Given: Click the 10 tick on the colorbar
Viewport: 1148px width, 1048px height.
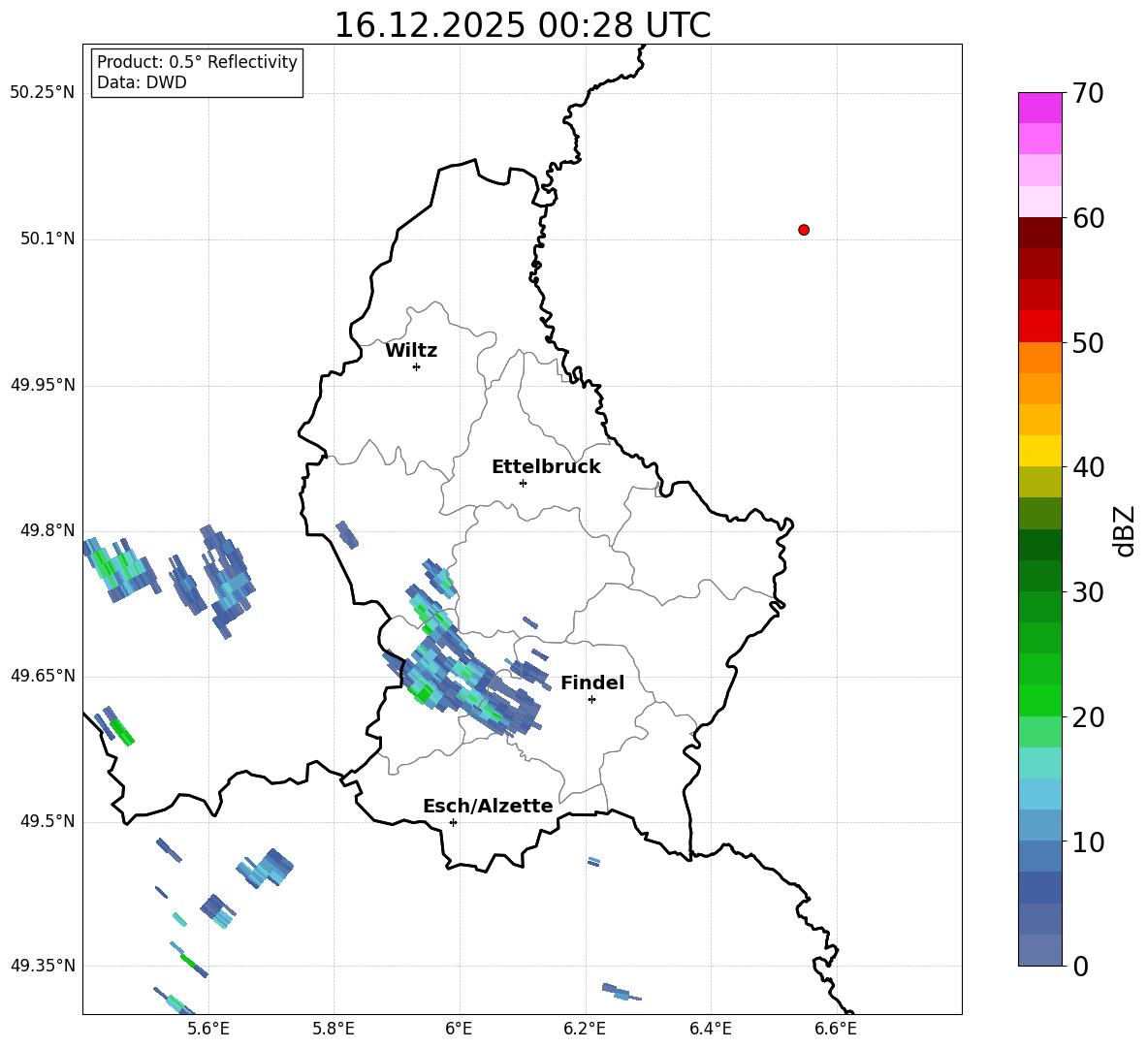Looking at the screenshot, I should (1088, 842).
